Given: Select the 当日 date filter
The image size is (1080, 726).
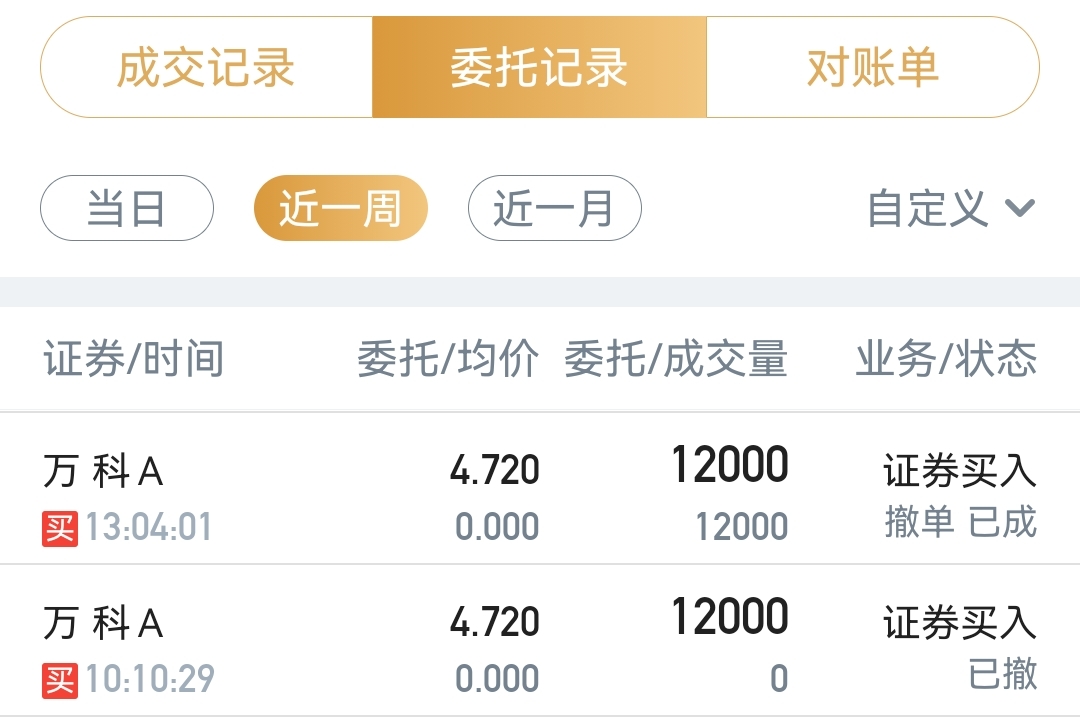Looking at the screenshot, I should [127, 209].
